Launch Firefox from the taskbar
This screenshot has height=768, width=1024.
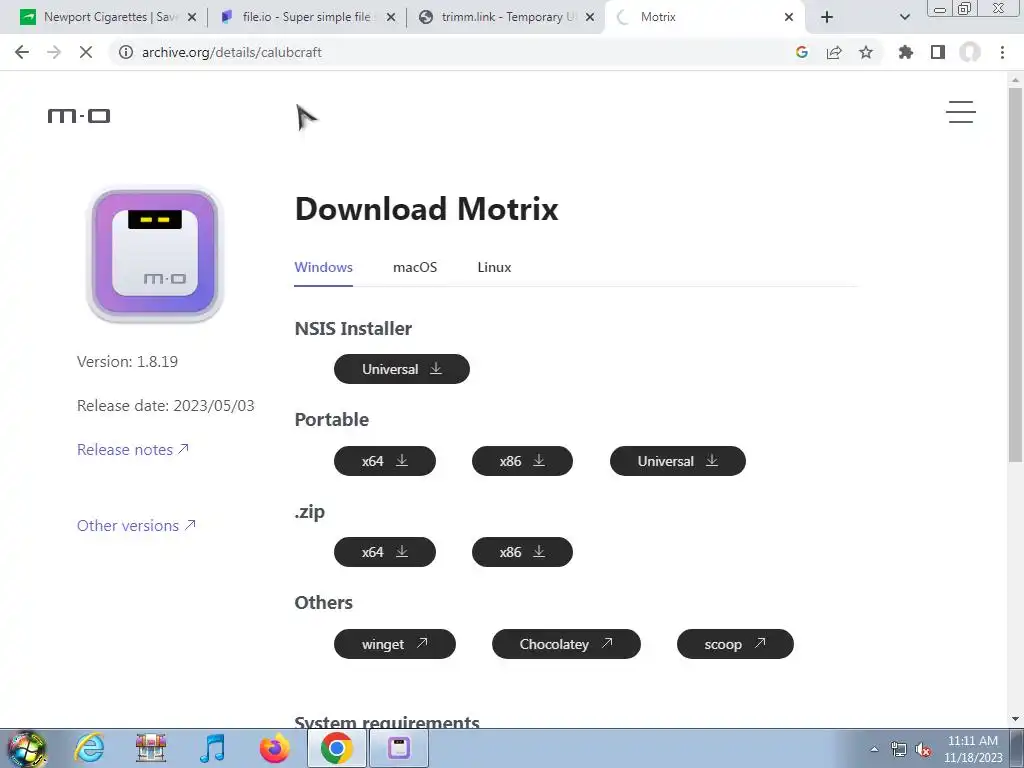(274, 748)
